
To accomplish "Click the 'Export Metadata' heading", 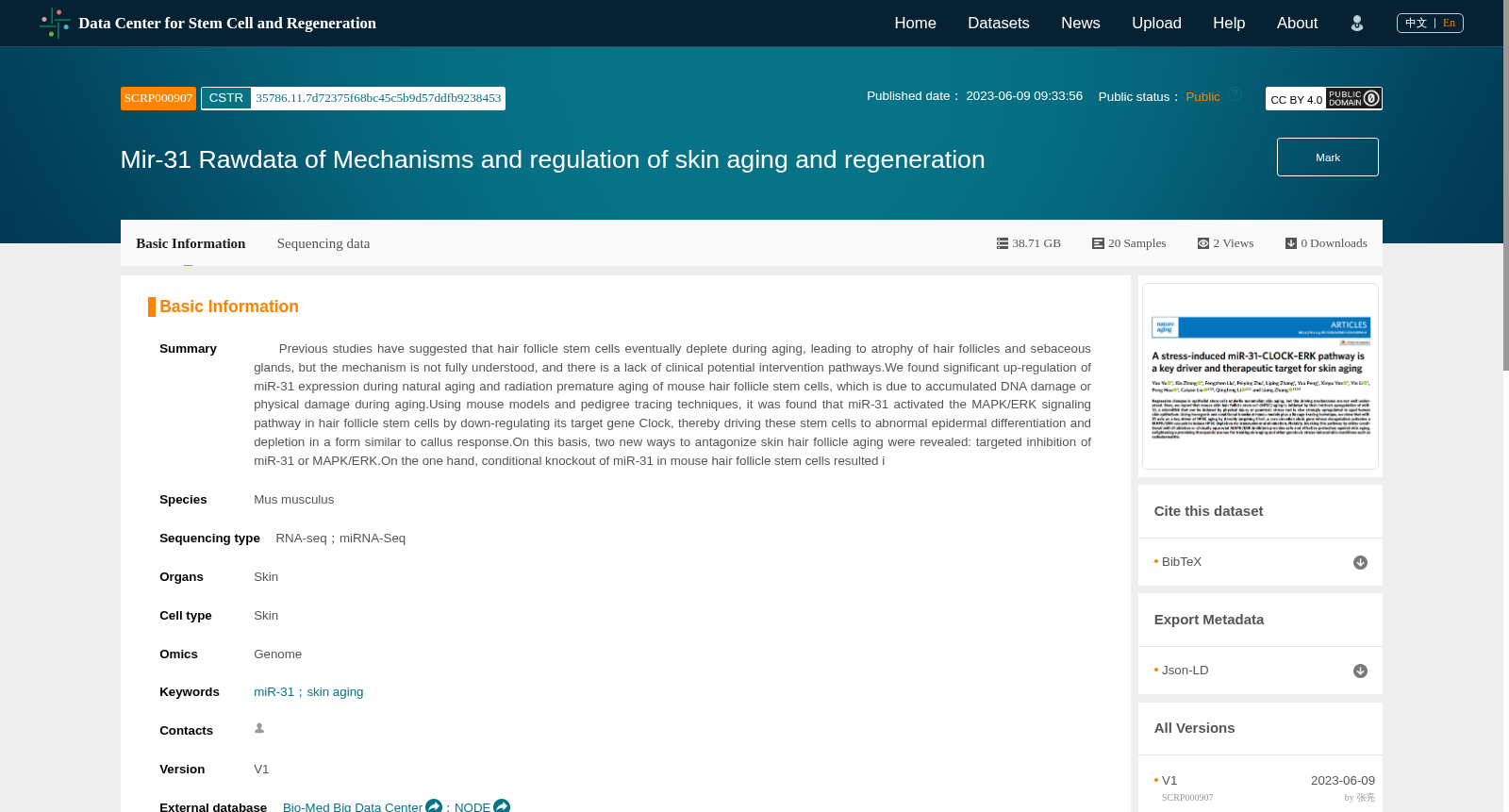I will (x=1208, y=620).
